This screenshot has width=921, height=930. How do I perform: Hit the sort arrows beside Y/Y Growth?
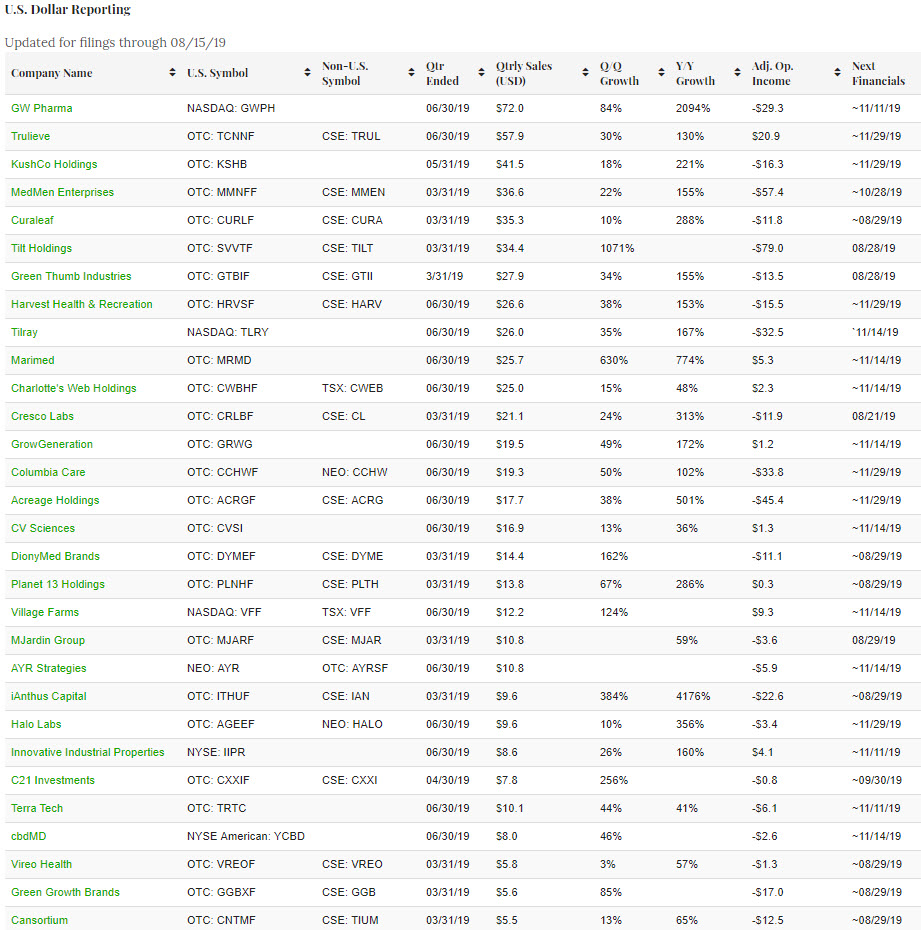[x=737, y=74]
